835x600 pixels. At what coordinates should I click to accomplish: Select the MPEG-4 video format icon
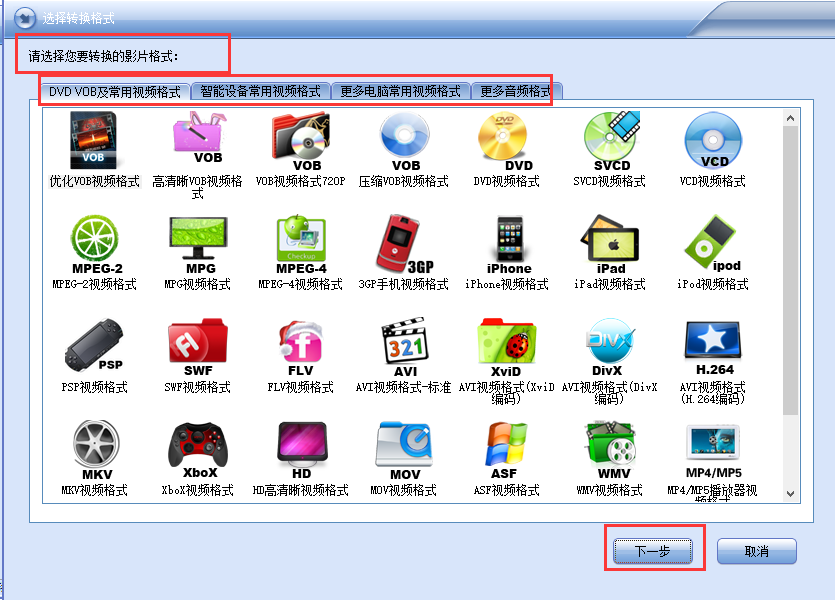pos(301,244)
